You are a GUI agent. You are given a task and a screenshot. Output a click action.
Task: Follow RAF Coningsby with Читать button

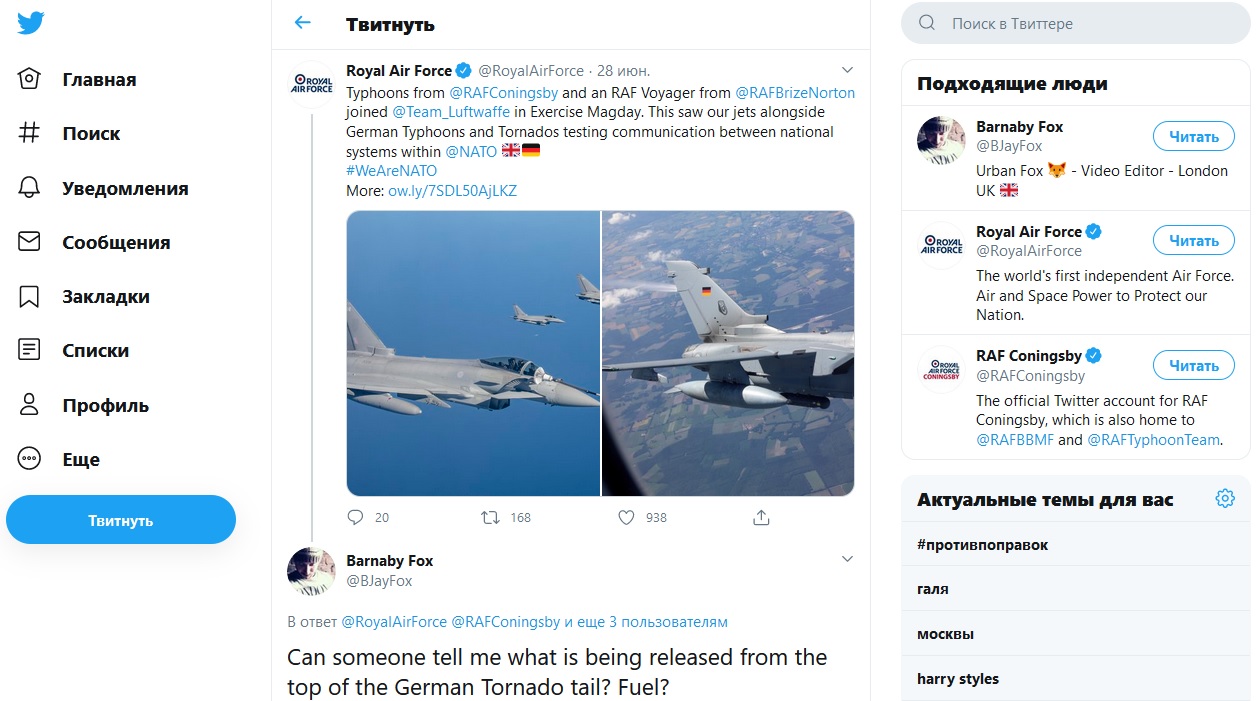(1193, 366)
